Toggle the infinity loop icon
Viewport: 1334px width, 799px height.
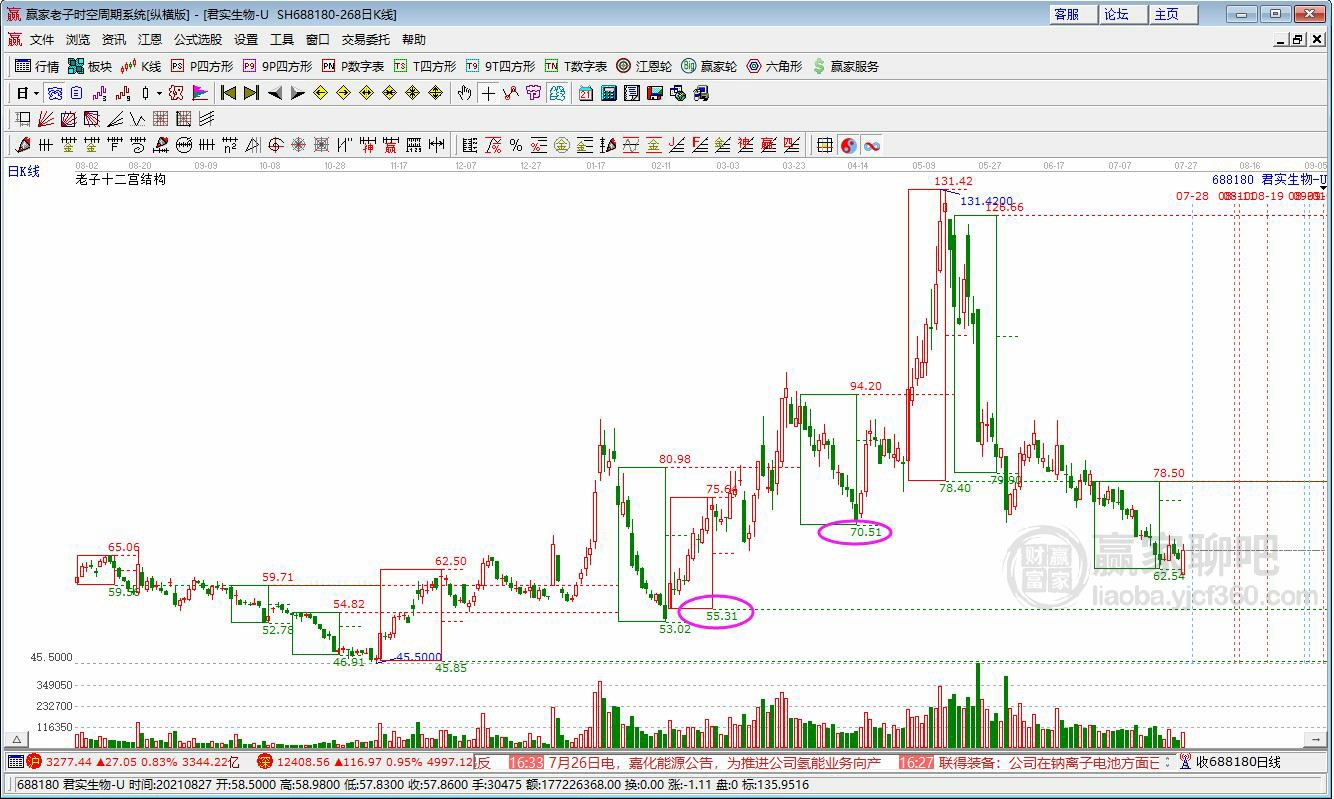click(872, 145)
